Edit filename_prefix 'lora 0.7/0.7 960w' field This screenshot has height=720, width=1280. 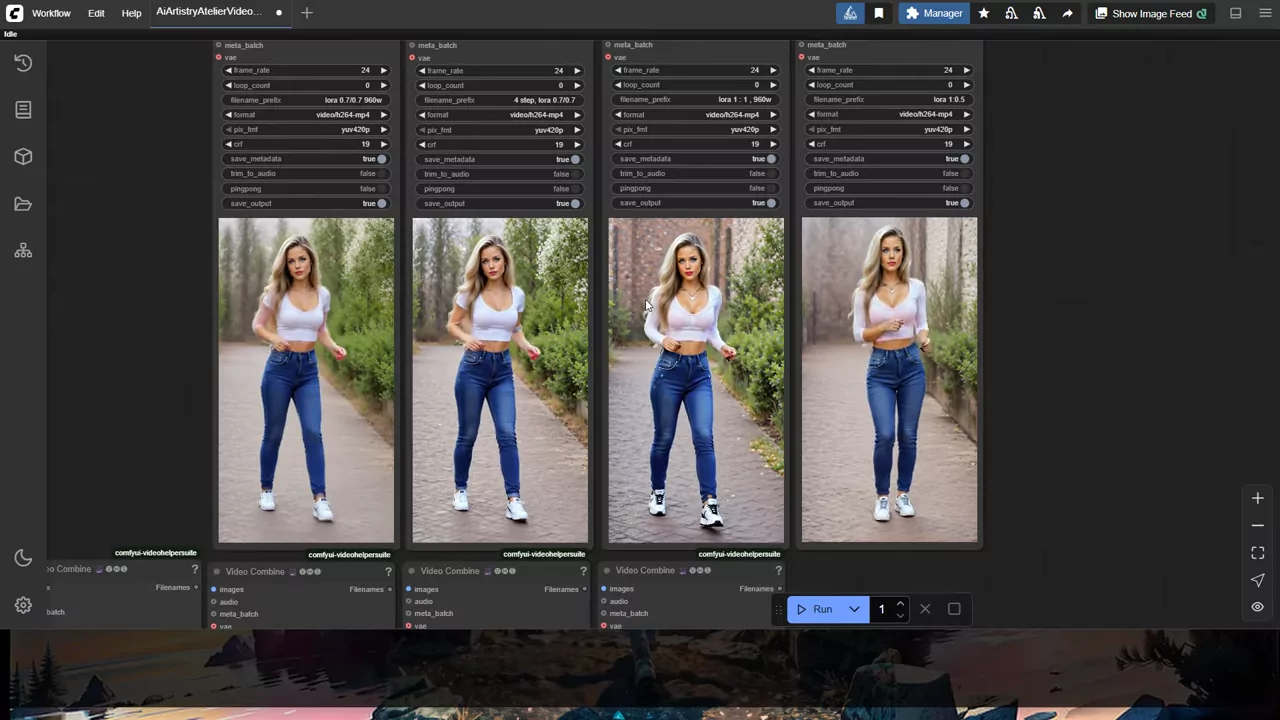306,100
